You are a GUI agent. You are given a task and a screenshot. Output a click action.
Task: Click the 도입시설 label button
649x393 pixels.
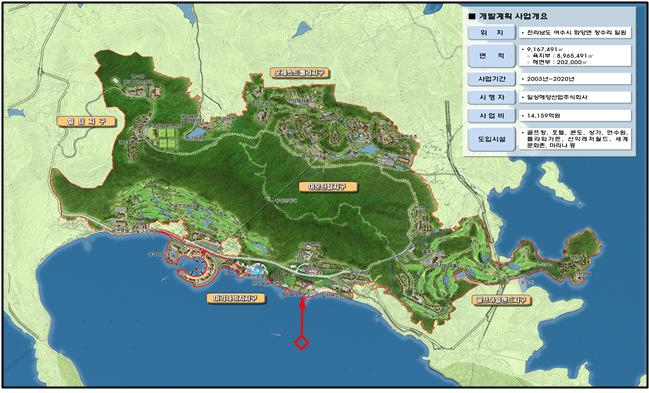[x=492, y=139]
